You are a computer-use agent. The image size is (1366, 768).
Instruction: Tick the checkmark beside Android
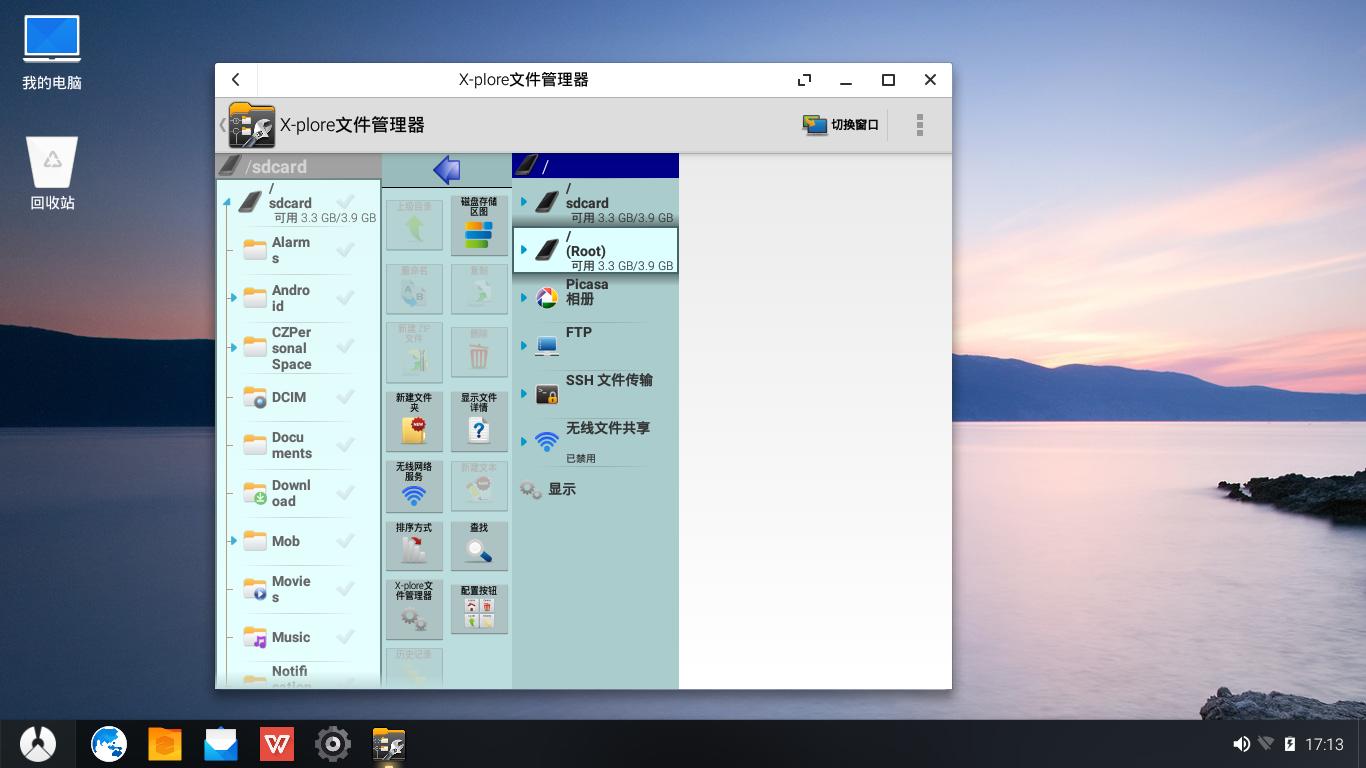coord(346,298)
